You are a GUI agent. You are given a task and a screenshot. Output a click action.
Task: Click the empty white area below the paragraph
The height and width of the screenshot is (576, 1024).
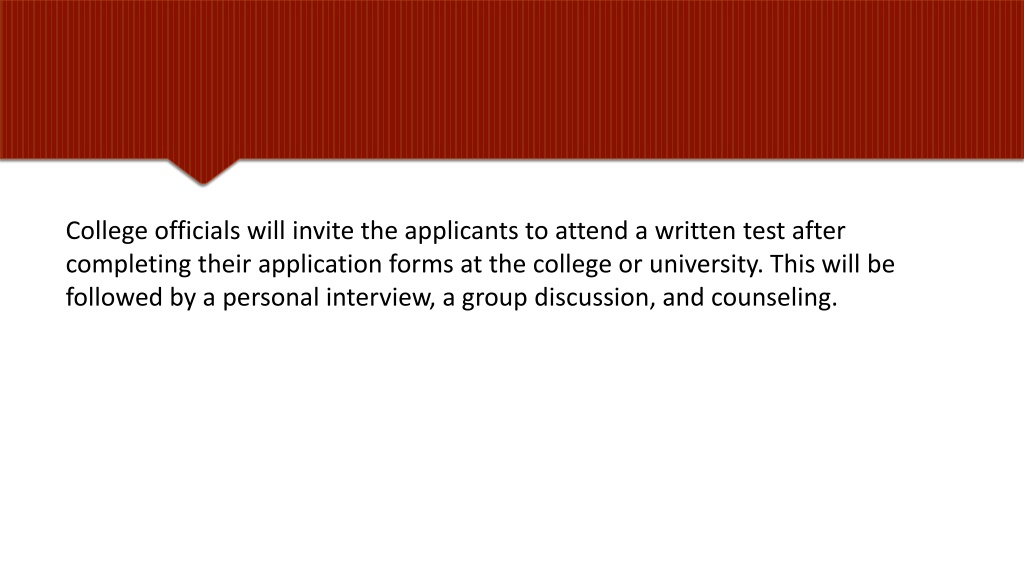pos(512,444)
